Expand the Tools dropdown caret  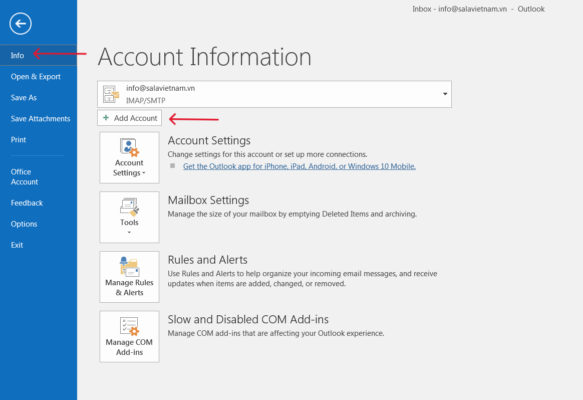pos(129,233)
